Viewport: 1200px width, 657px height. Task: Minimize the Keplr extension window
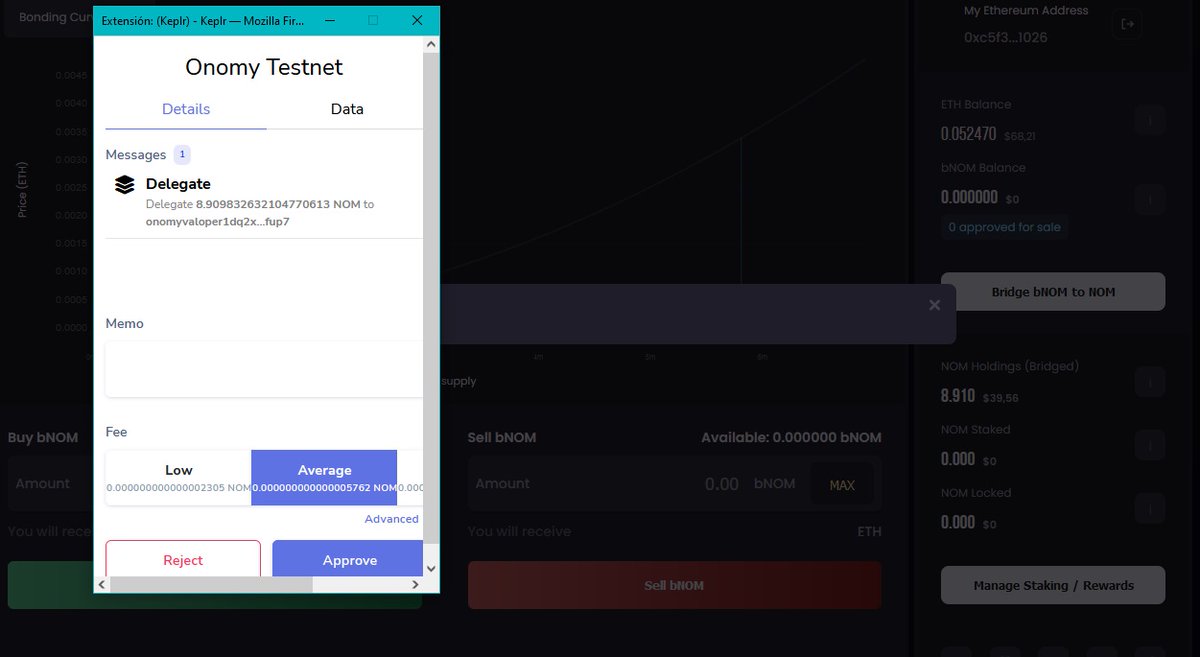point(328,20)
